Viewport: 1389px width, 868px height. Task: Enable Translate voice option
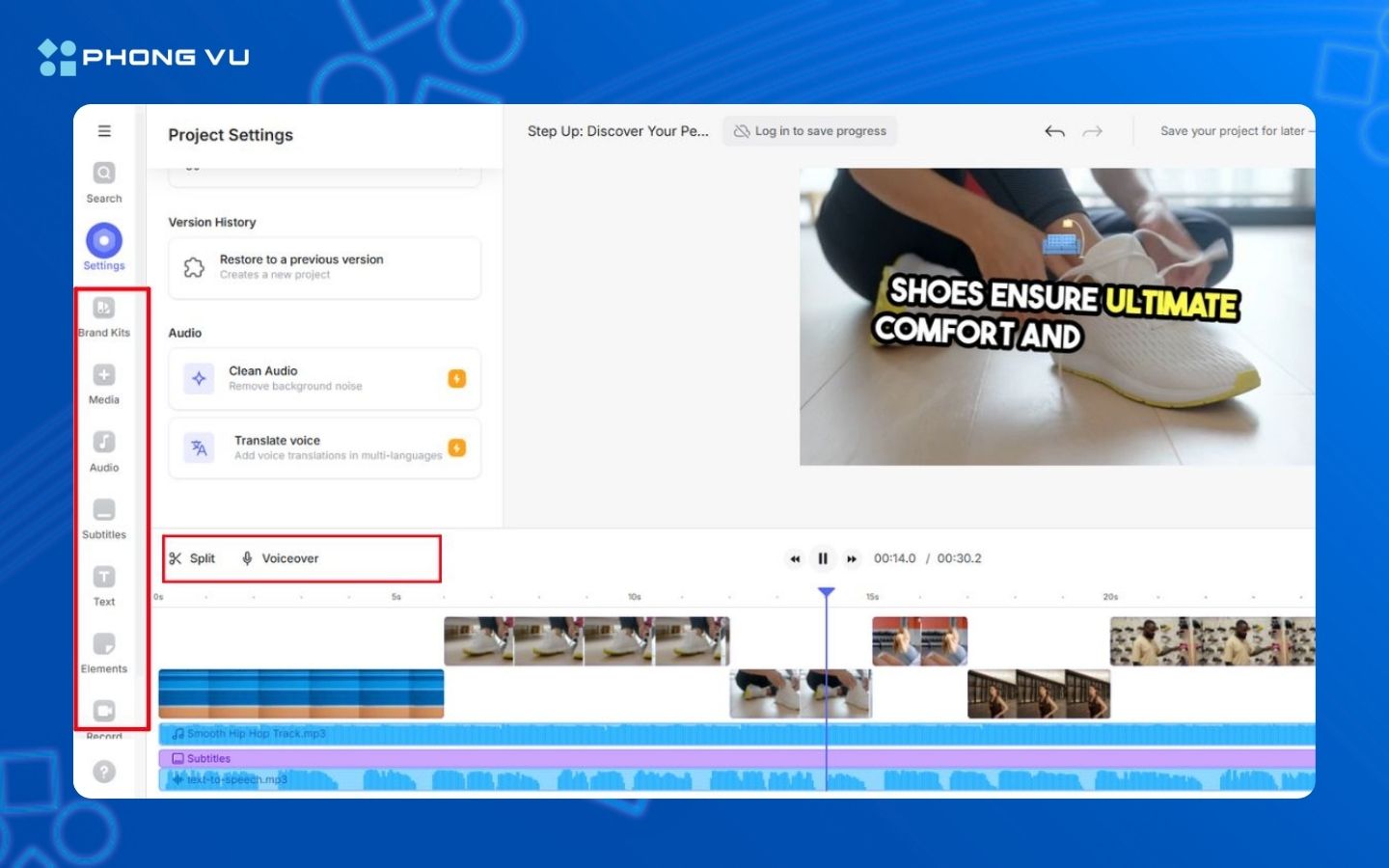[x=324, y=448]
